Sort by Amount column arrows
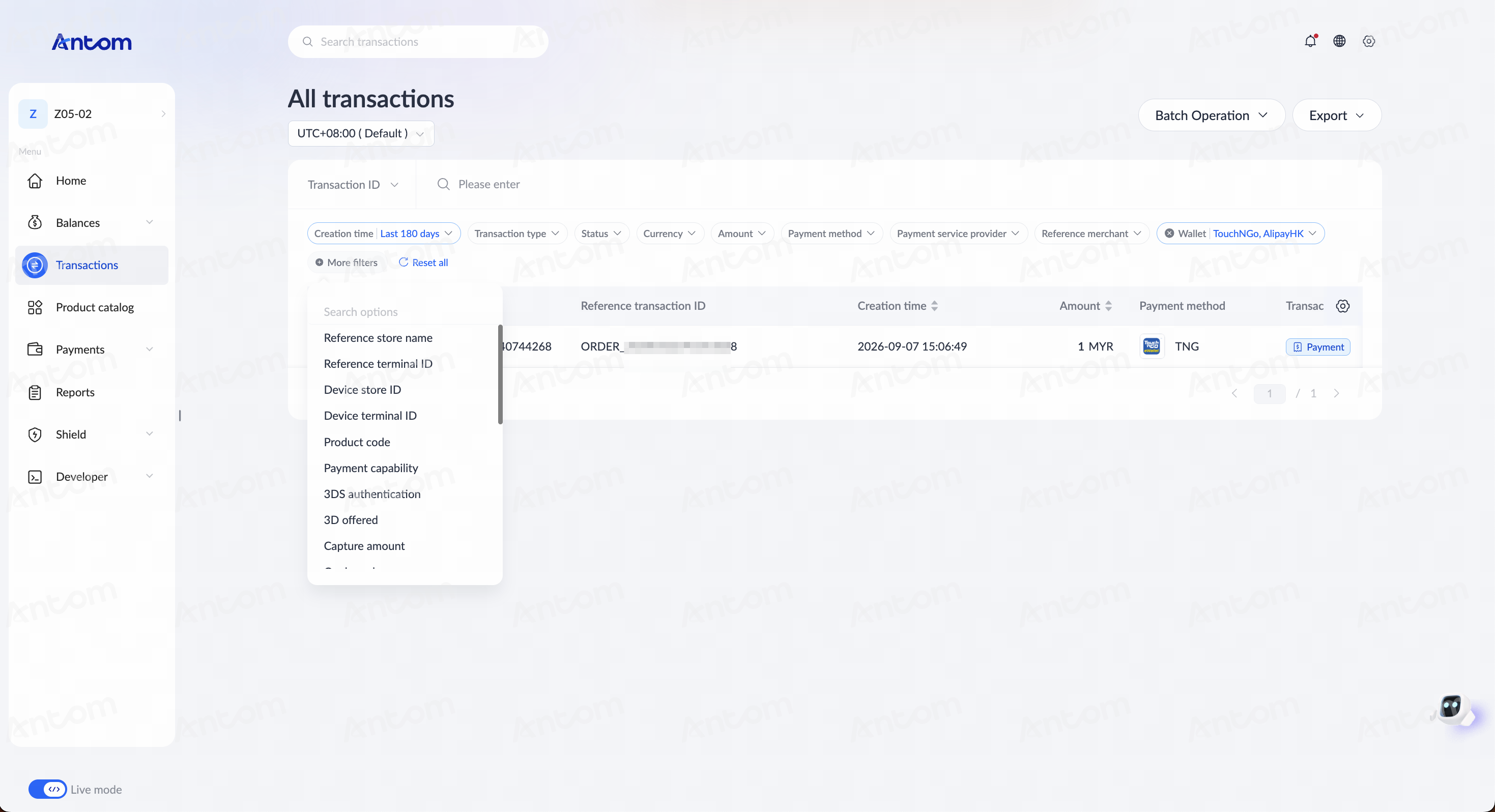Viewport: 1495px width, 812px height. pos(1108,306)
